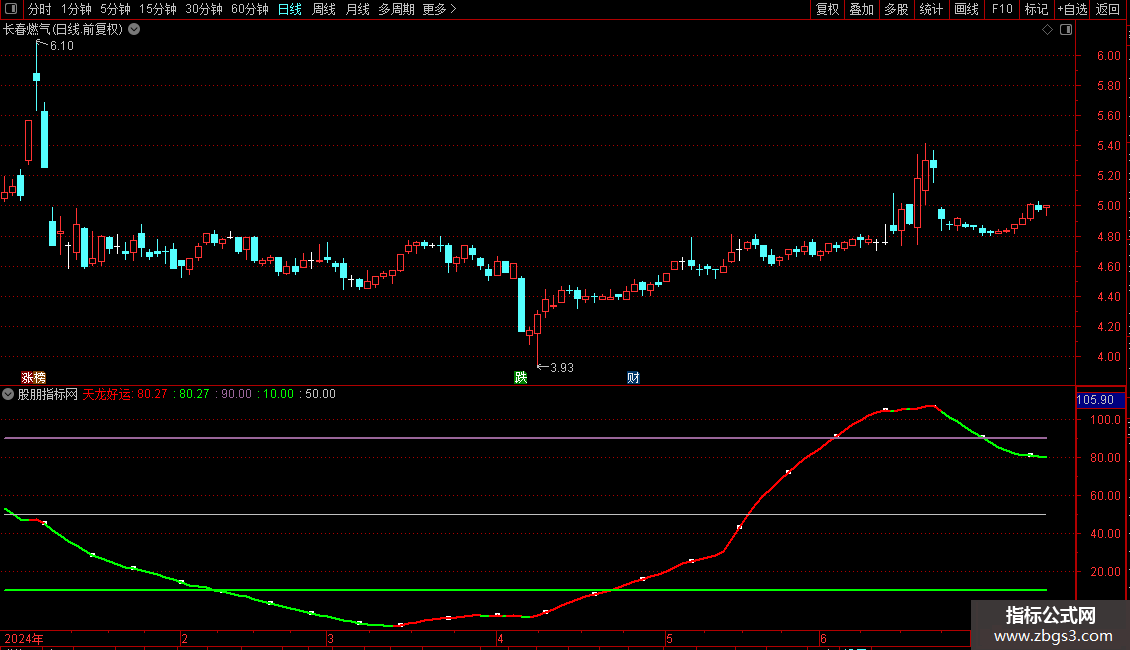
Task: Select the 15分钟 period
Action: pos(157,9)
